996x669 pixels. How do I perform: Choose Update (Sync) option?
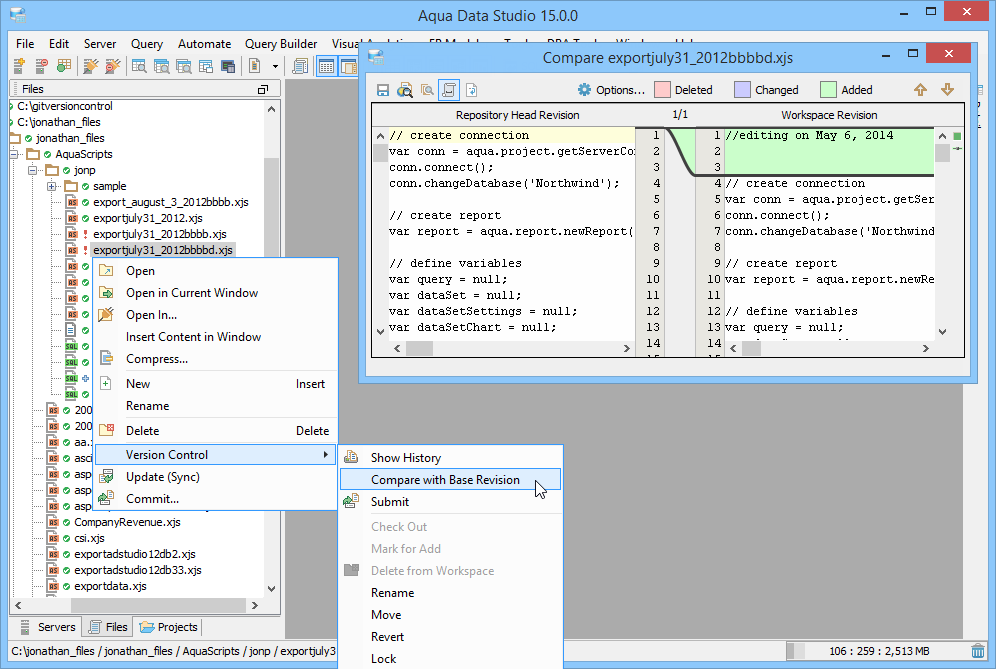pyautogui.click(x=216, y=476)
